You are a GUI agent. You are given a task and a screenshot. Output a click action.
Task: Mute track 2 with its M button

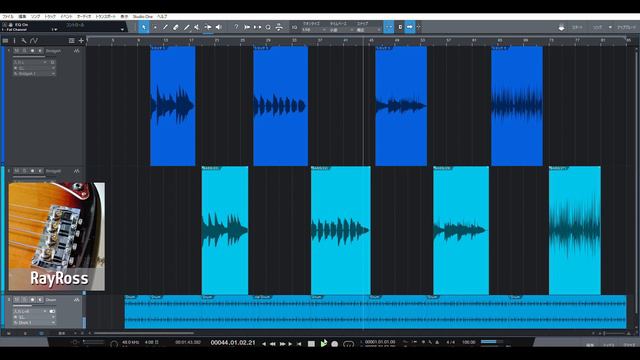coord(17,171)
